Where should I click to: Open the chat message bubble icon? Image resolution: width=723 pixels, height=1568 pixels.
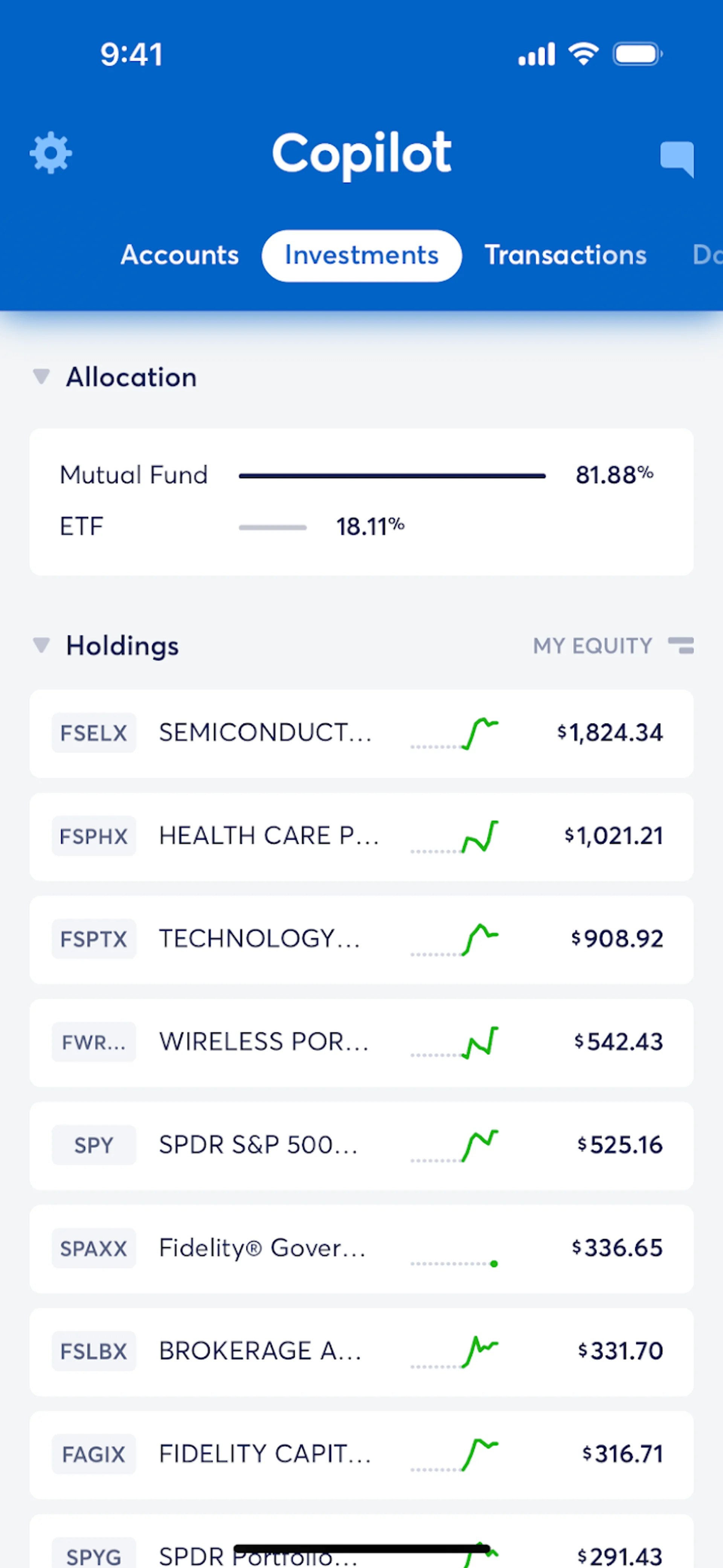[x=677, y=158]
